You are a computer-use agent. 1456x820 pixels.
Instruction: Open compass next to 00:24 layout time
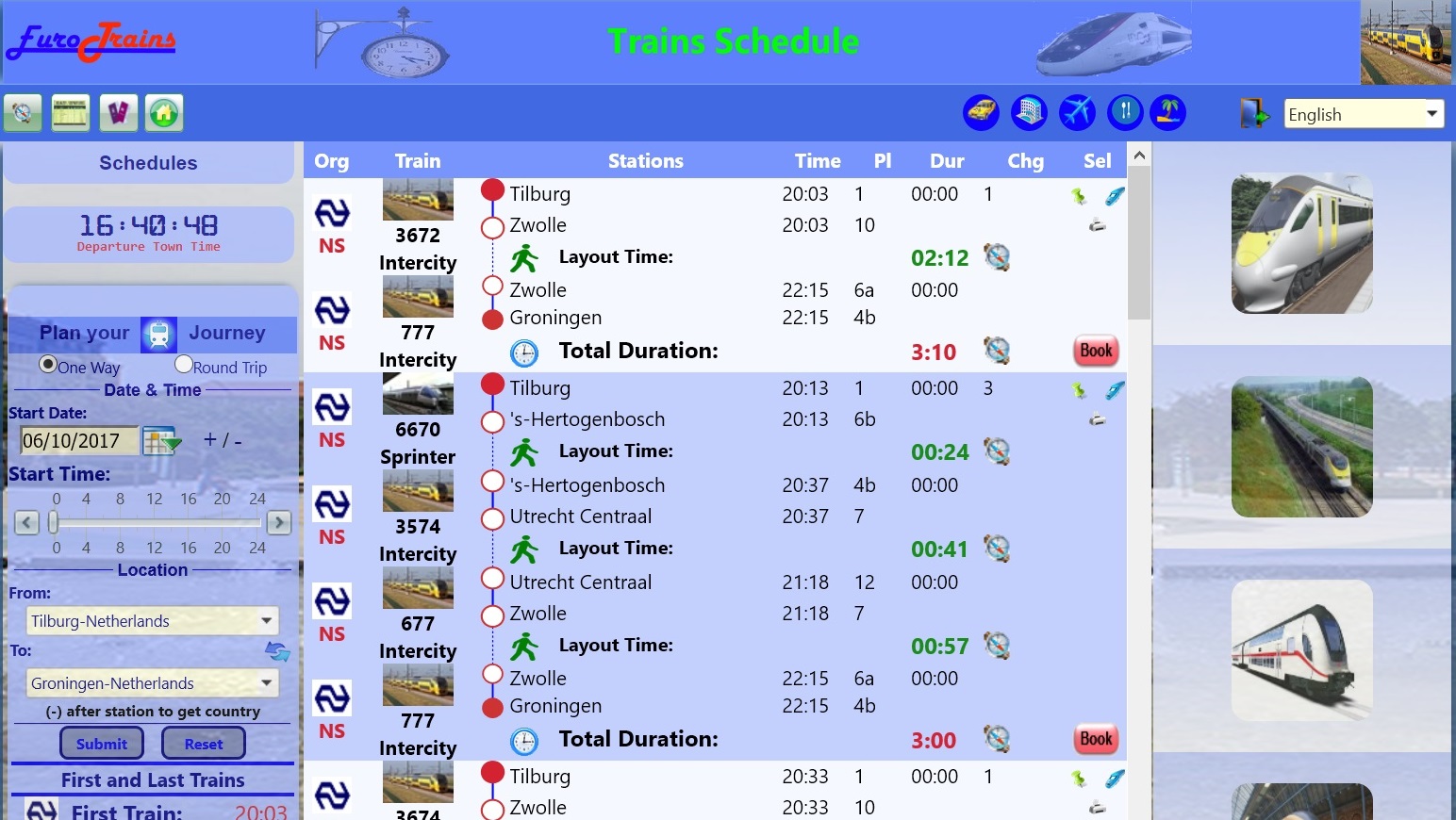(x=997, y=451)
